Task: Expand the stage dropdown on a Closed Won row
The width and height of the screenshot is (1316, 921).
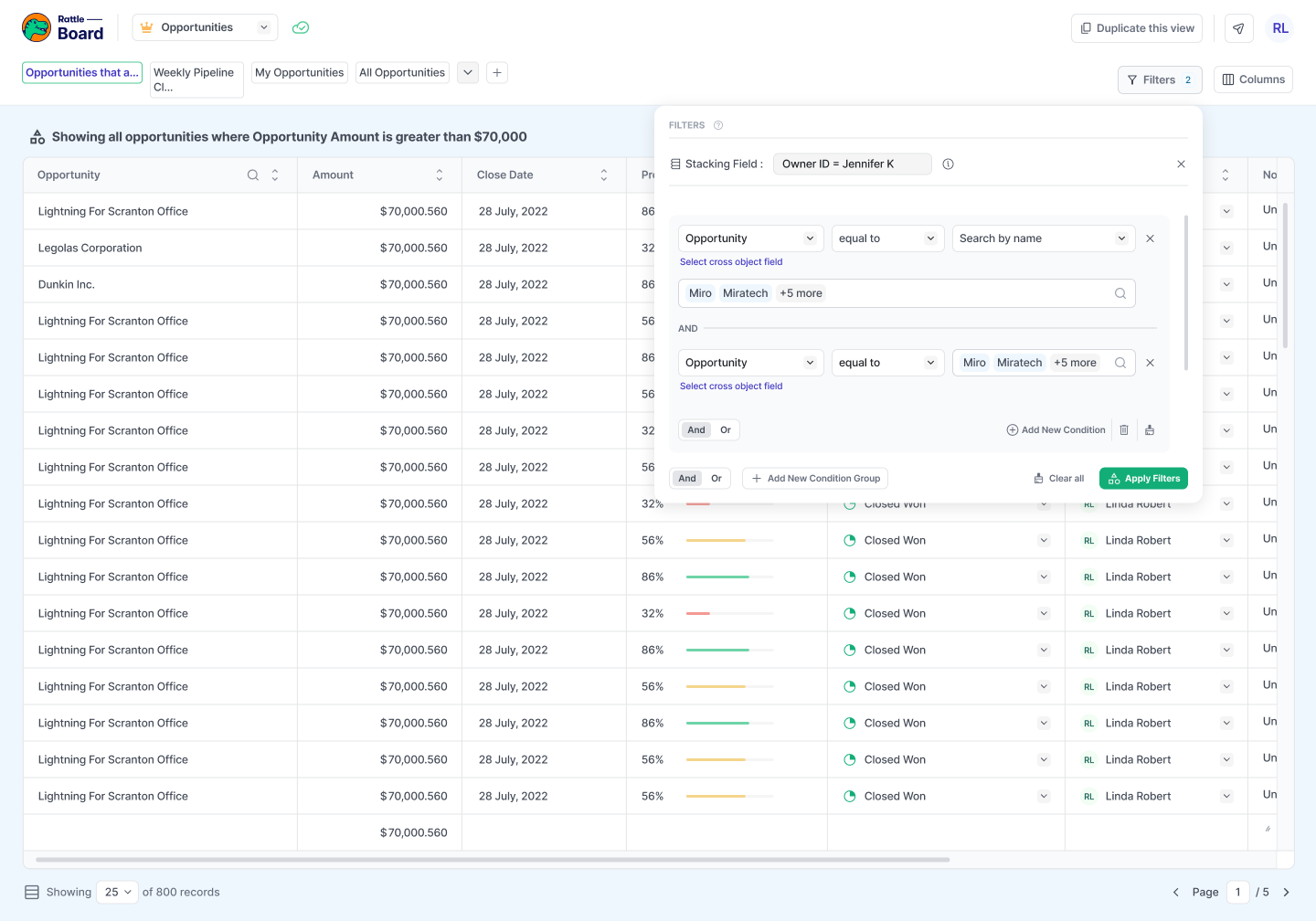Action: point(1044,540)
